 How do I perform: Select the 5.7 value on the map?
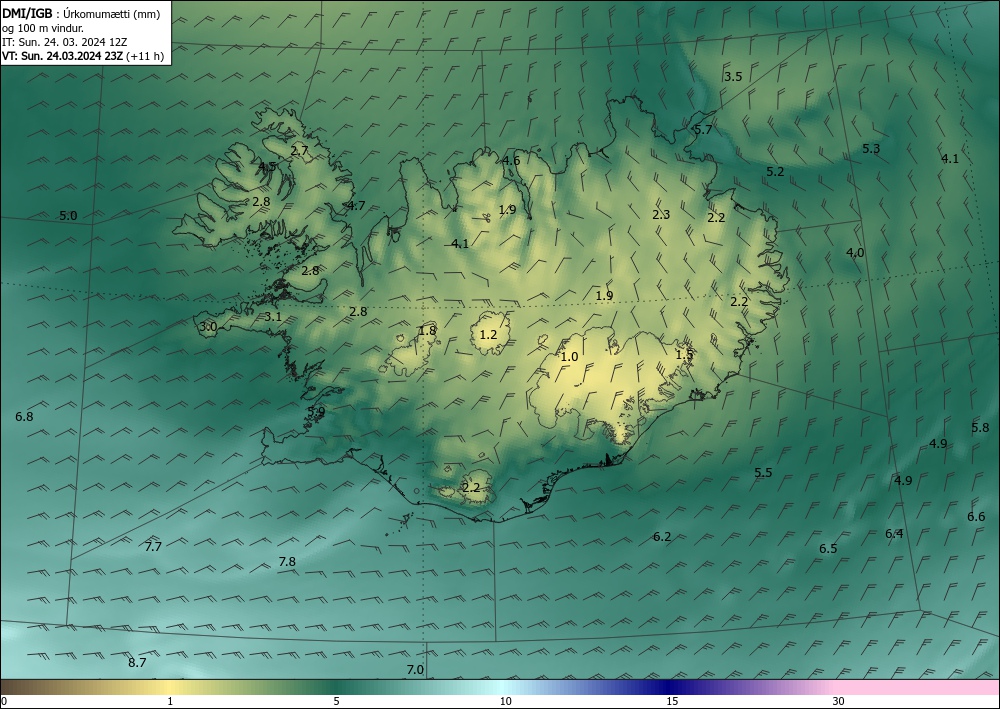point(703,130)
